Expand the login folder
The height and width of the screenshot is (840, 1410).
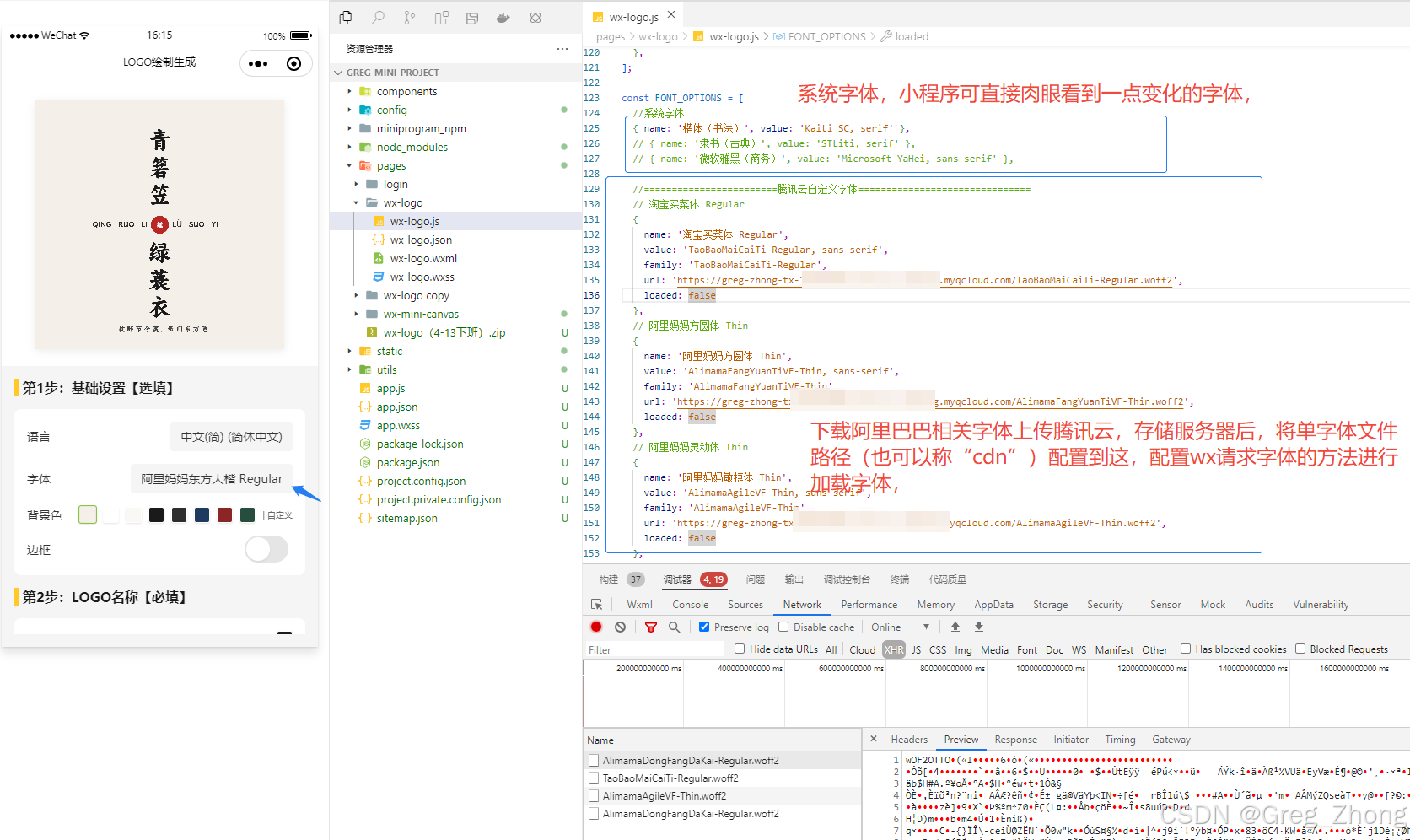356,184
